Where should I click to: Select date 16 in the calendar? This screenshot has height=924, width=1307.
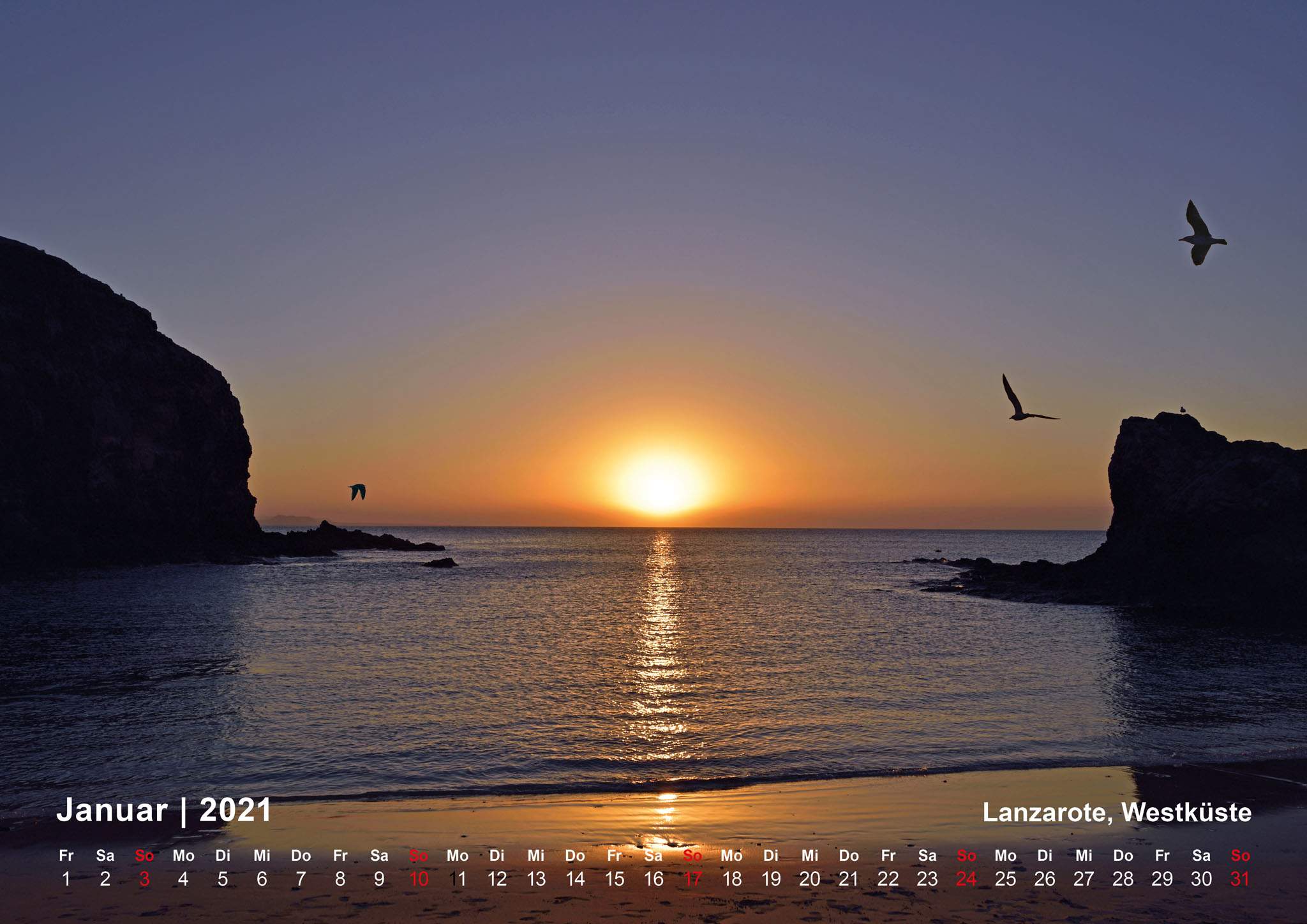click(653, 879)
